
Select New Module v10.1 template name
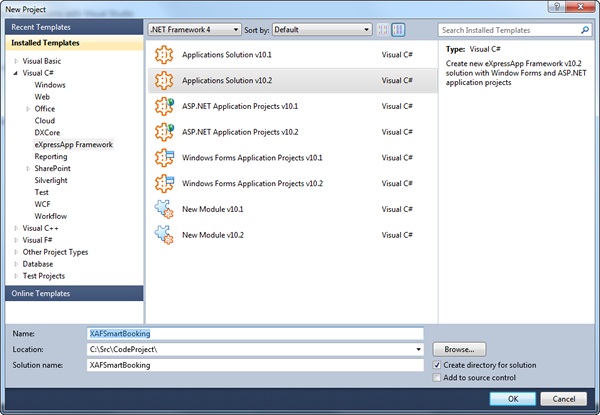[x=212, y=209]
